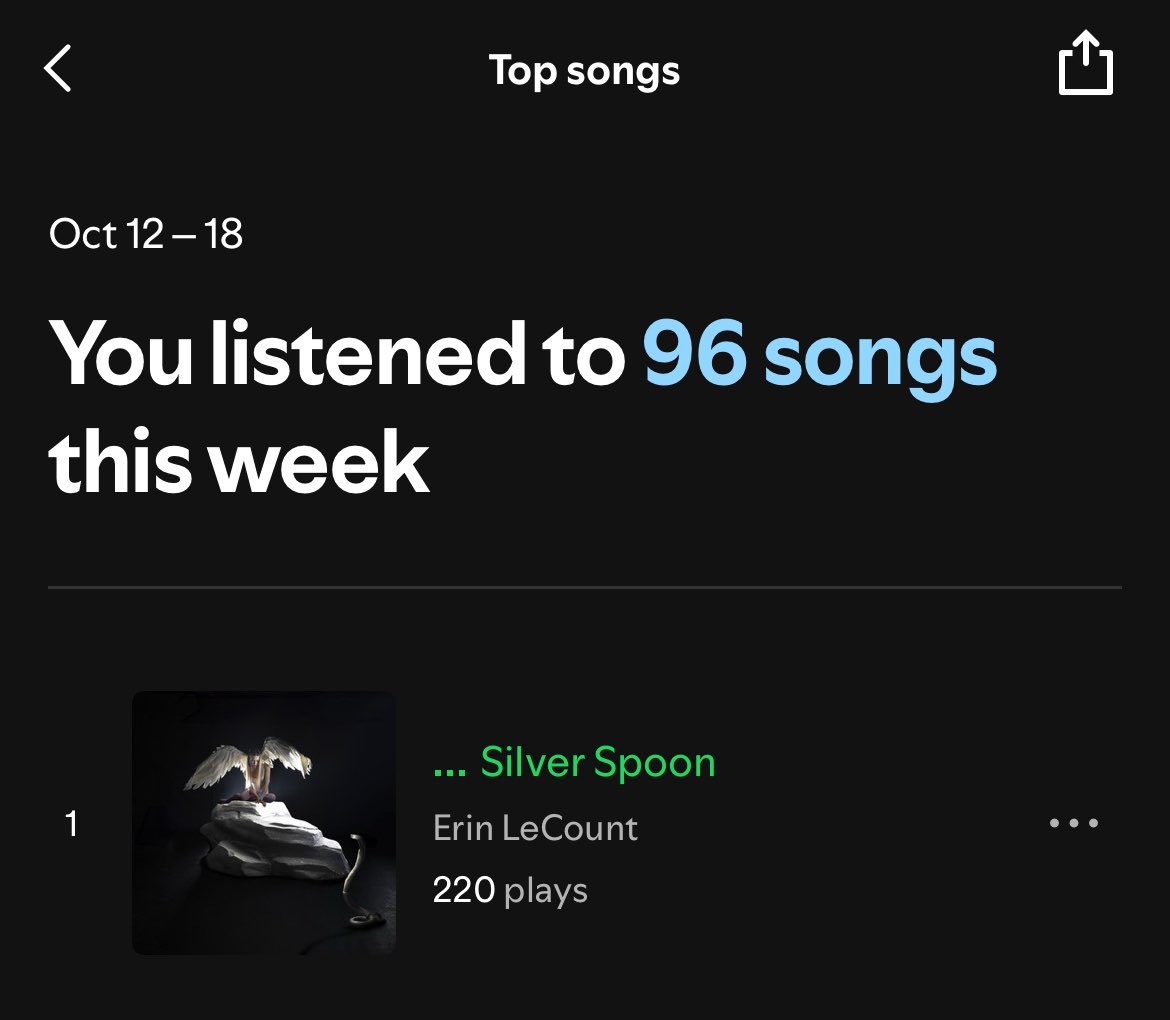The height and width of the screenshot is (1020, 1170).
Task: Tap the share icon at top right
Action: (1086, 63)
